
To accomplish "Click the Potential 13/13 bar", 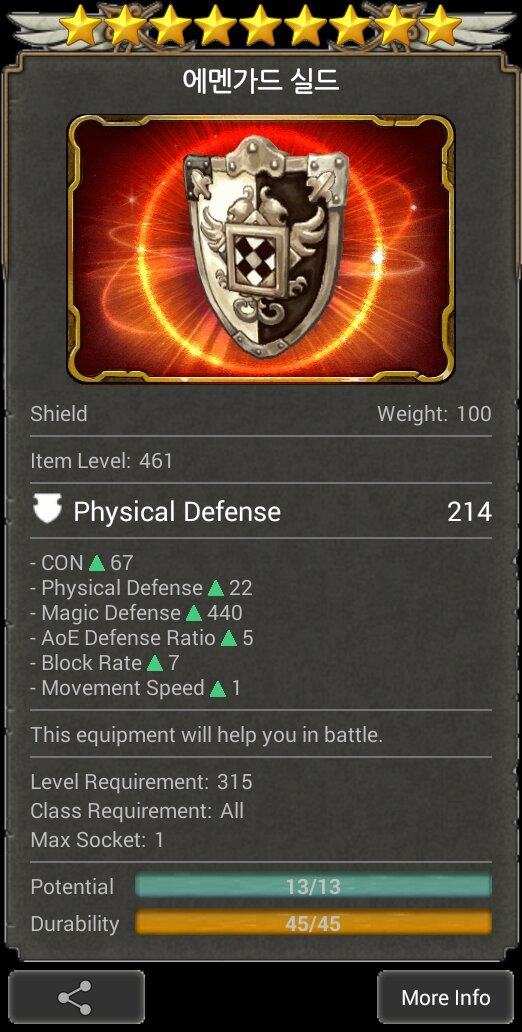I will [313, 886].
